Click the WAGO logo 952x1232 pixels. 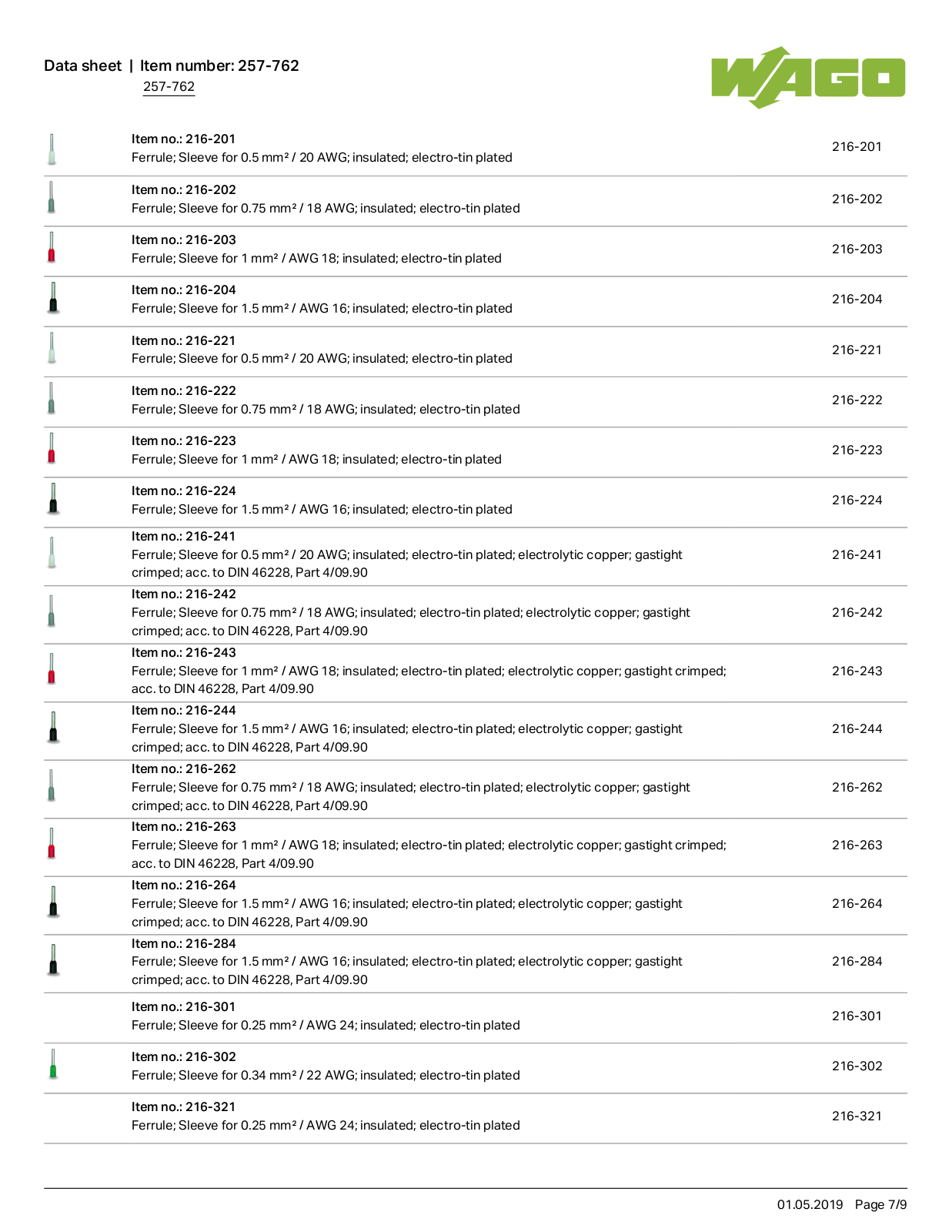(808, 77)
